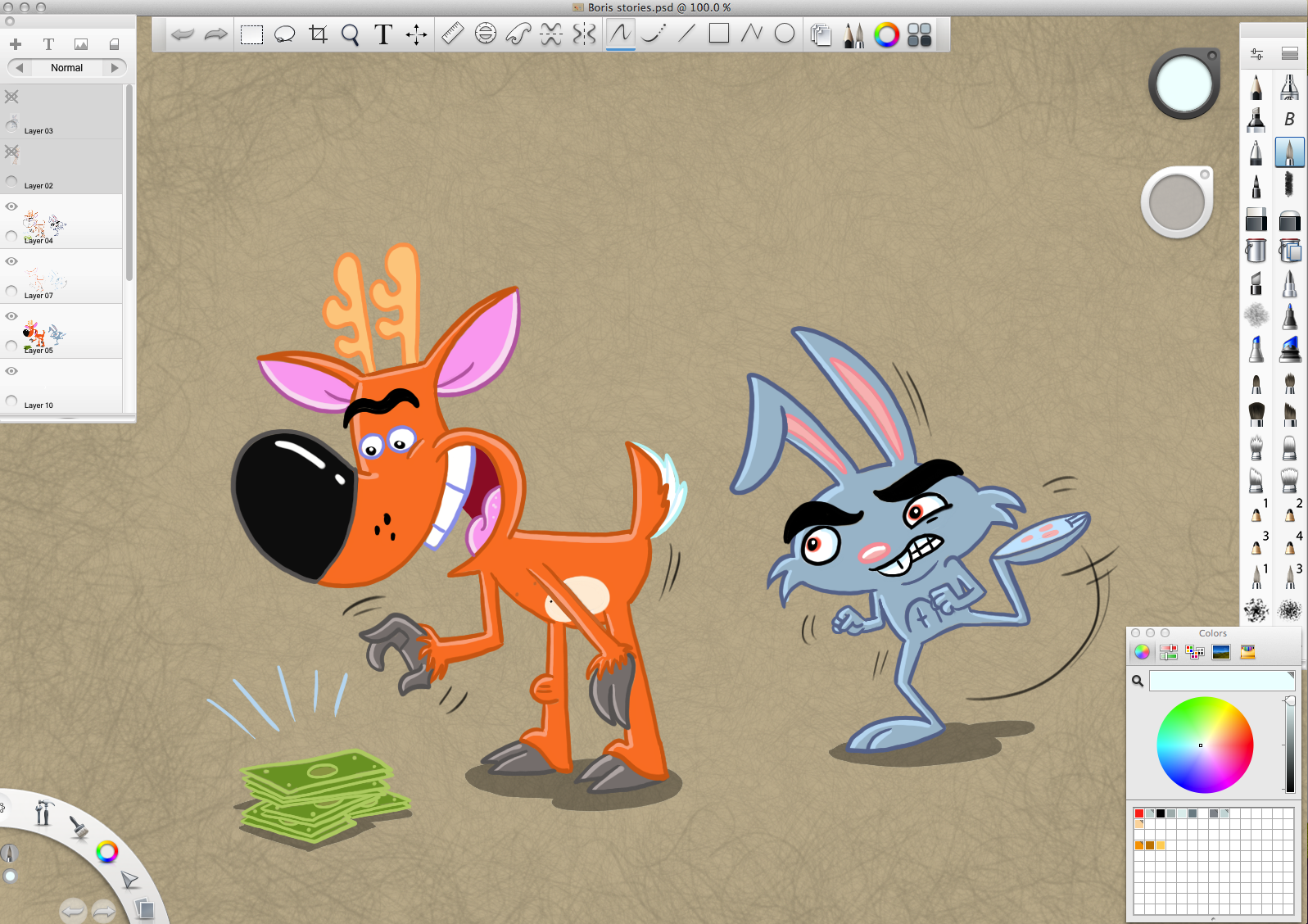Image resolution: width=1308 pixels, height=924 pixels.
Task: Click the Layer 05 marking-menu circle
Action: tap(11, 346)
